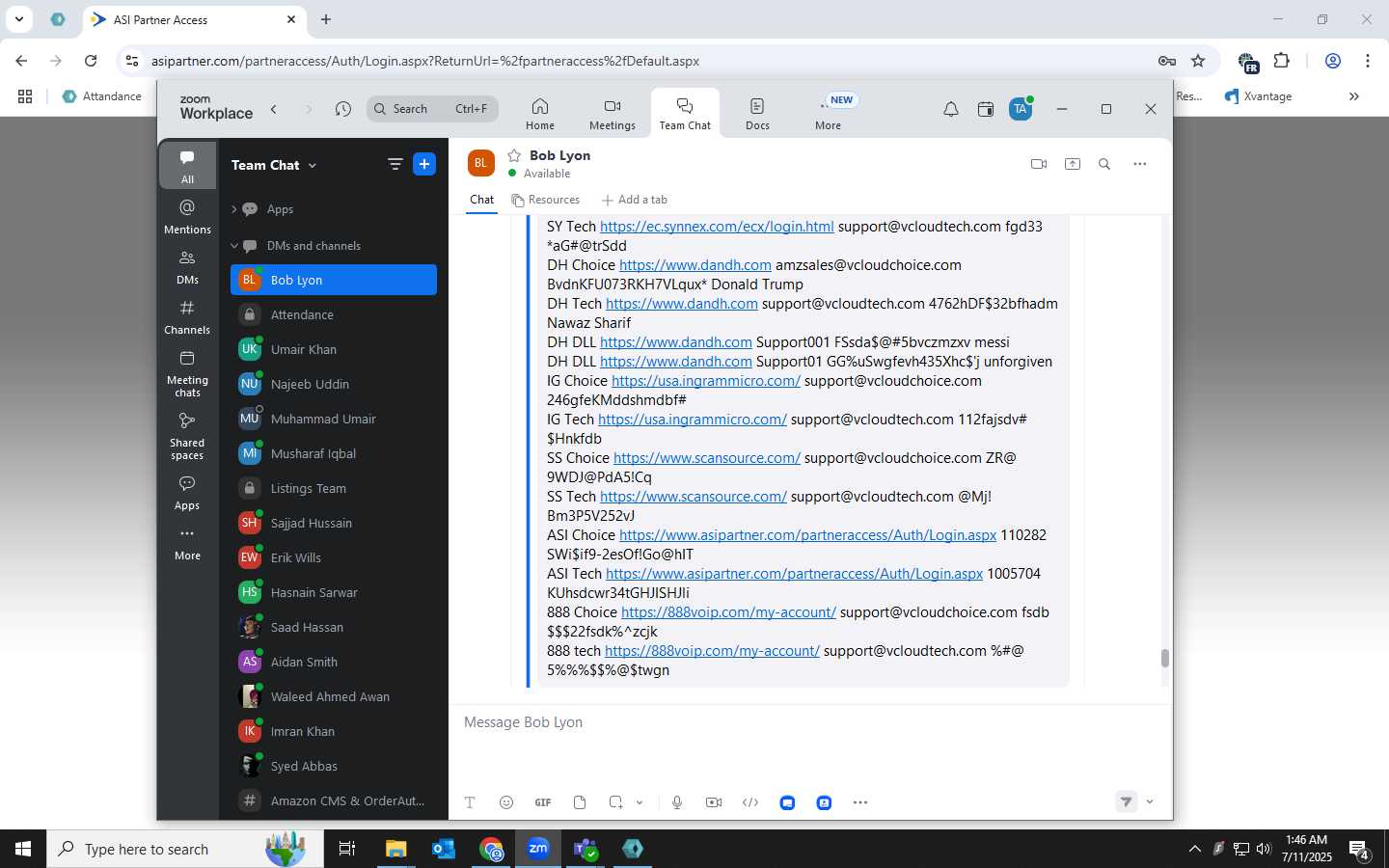Click the Zoom back navigation arrow
The height and width of the screenshot is (868, 1389).
274,109
